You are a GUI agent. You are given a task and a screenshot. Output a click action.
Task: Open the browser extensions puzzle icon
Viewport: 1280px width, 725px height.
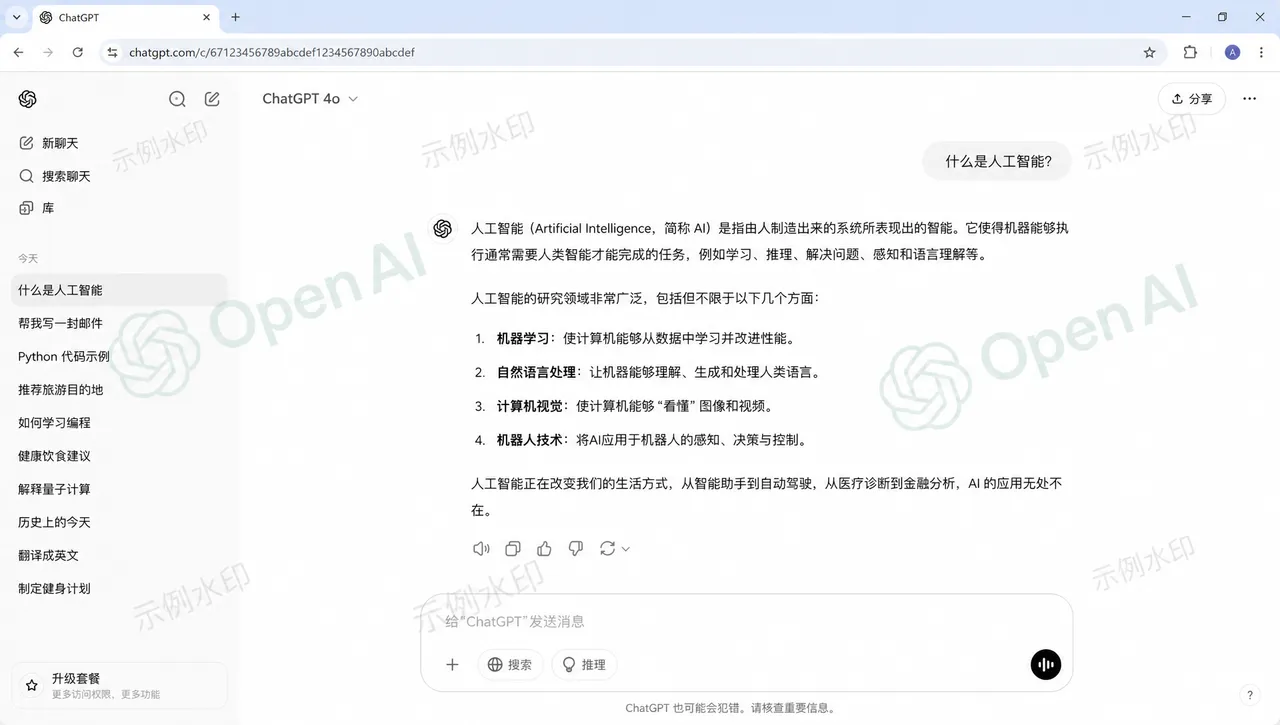1190,52
